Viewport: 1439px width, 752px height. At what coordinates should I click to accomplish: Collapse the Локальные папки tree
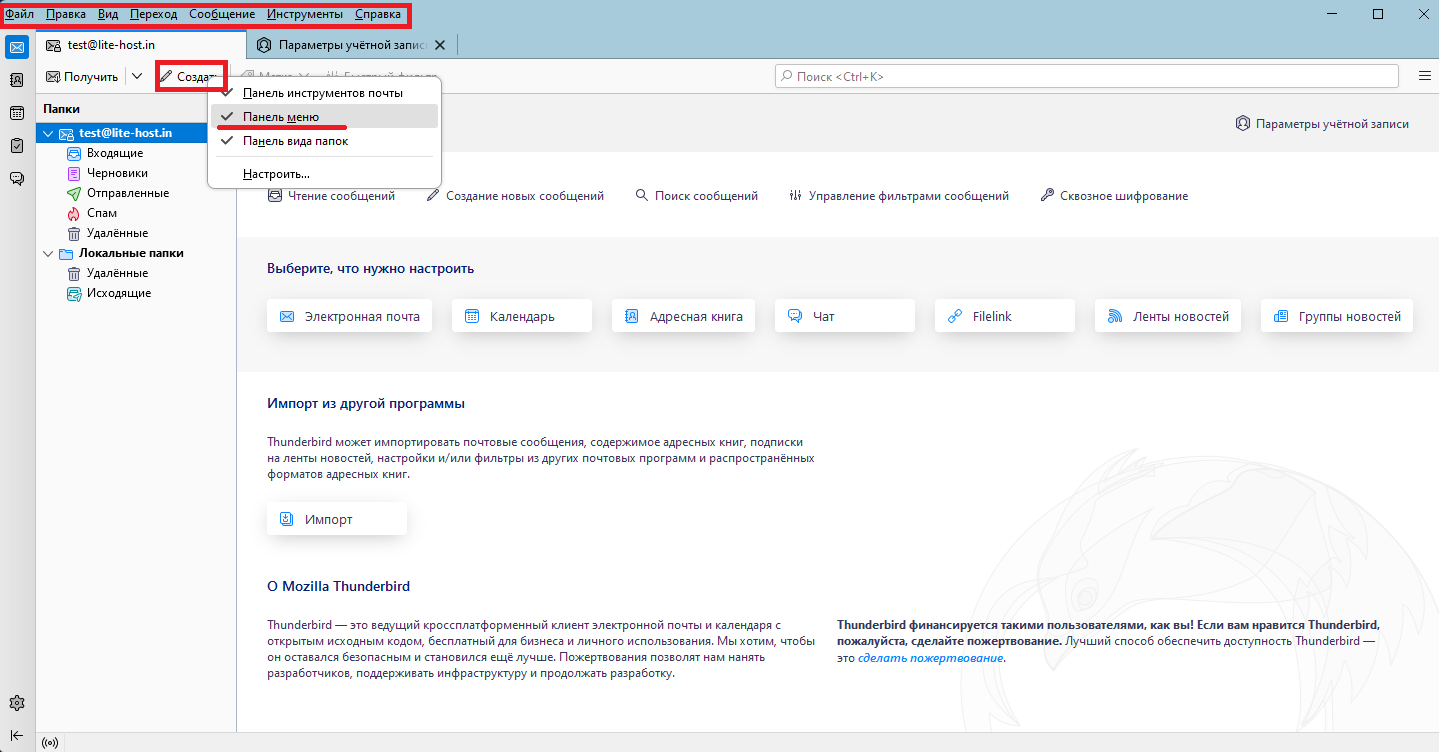[x=47, y=253]
